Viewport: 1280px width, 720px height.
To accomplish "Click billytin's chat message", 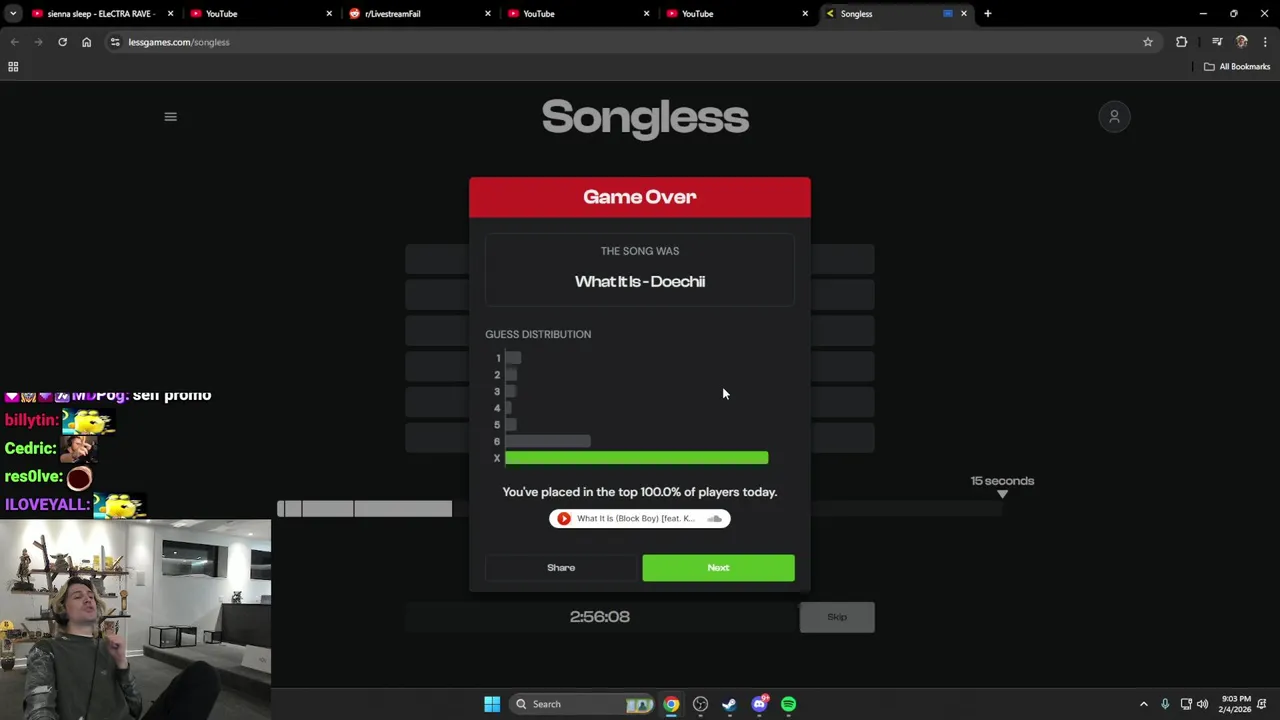I will click(x=60, y=421).
